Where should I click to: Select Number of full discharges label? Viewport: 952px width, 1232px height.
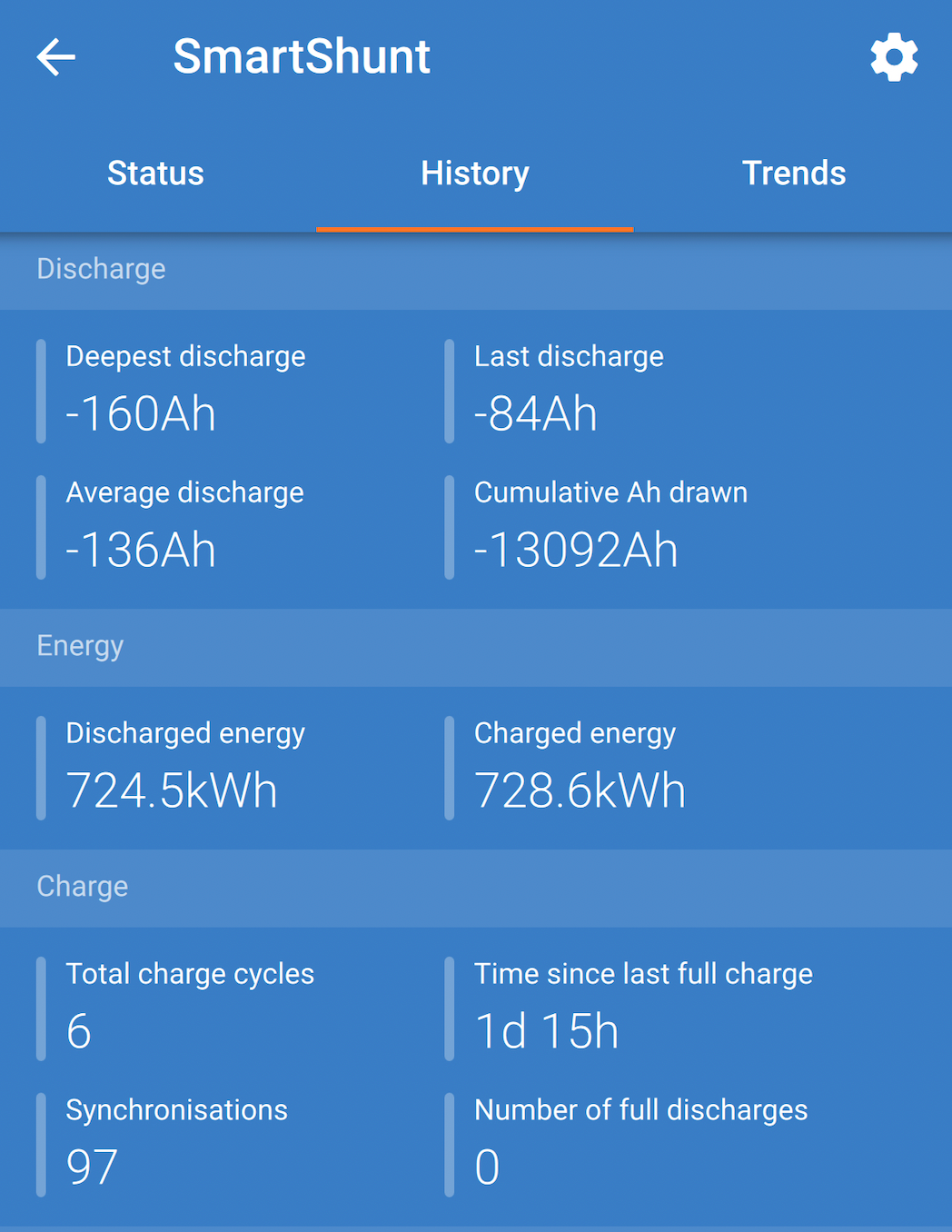(640, 1109)
